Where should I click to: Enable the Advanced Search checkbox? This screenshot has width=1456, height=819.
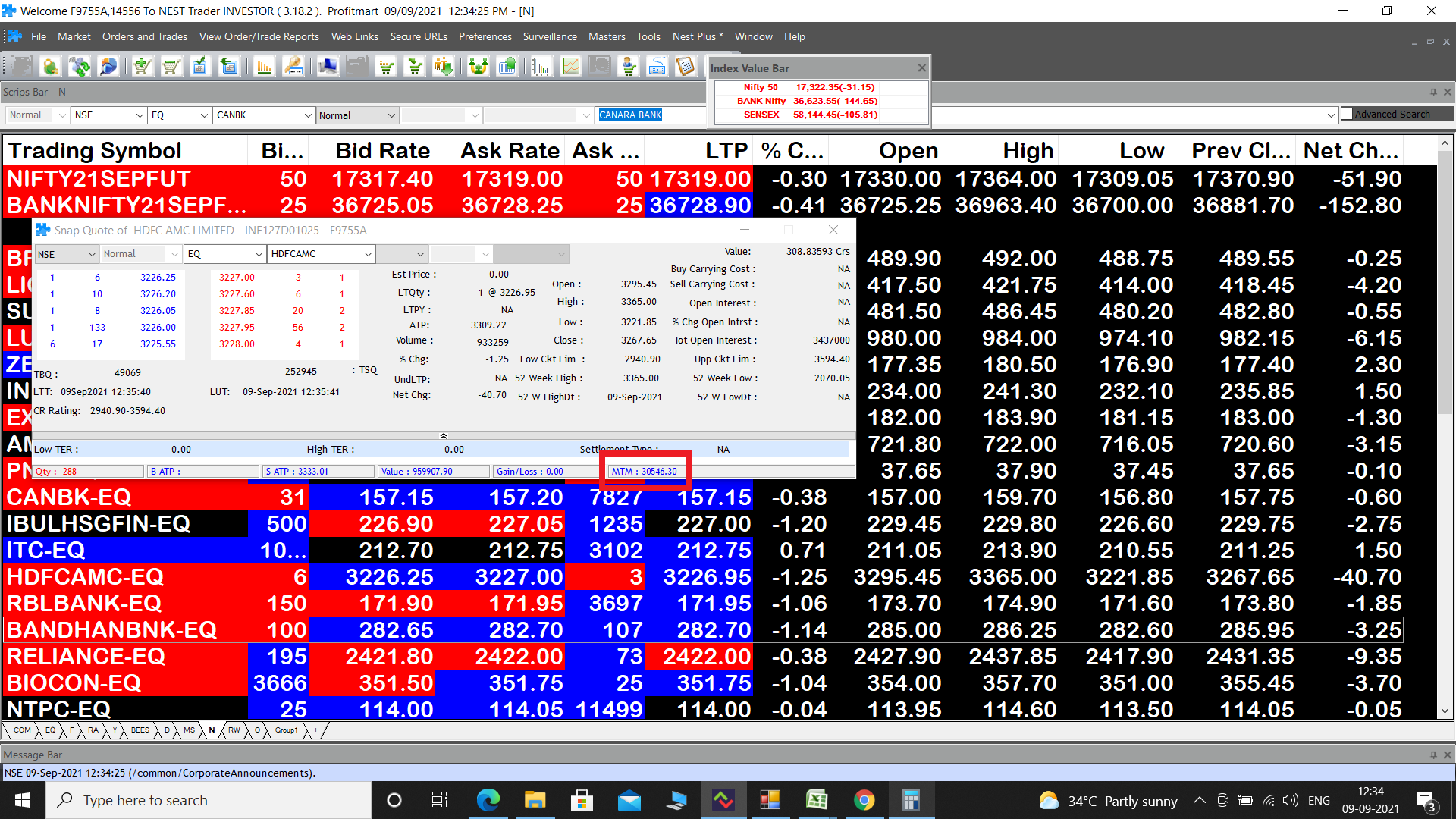(1347, 114)
